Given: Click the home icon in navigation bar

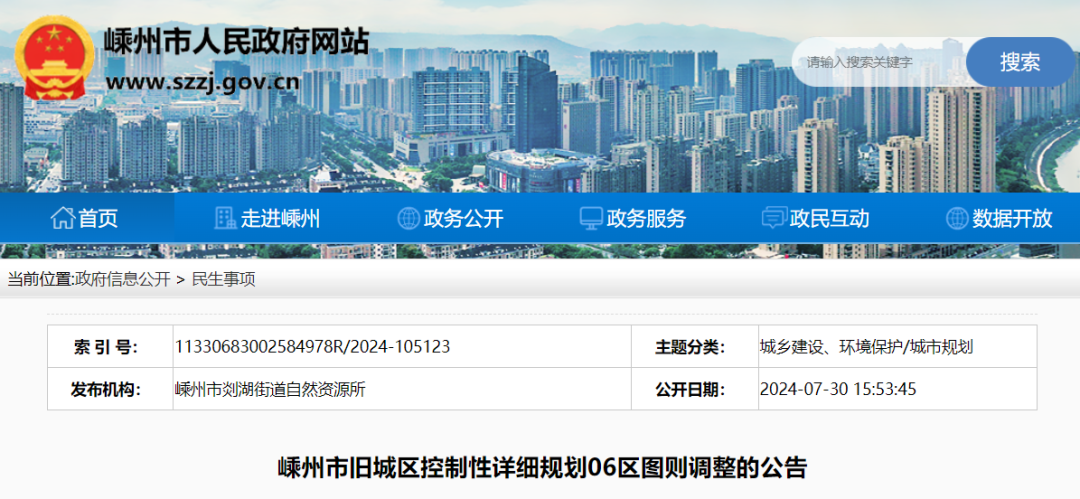Looking at the screenshot, I should (x=62, y=218).
